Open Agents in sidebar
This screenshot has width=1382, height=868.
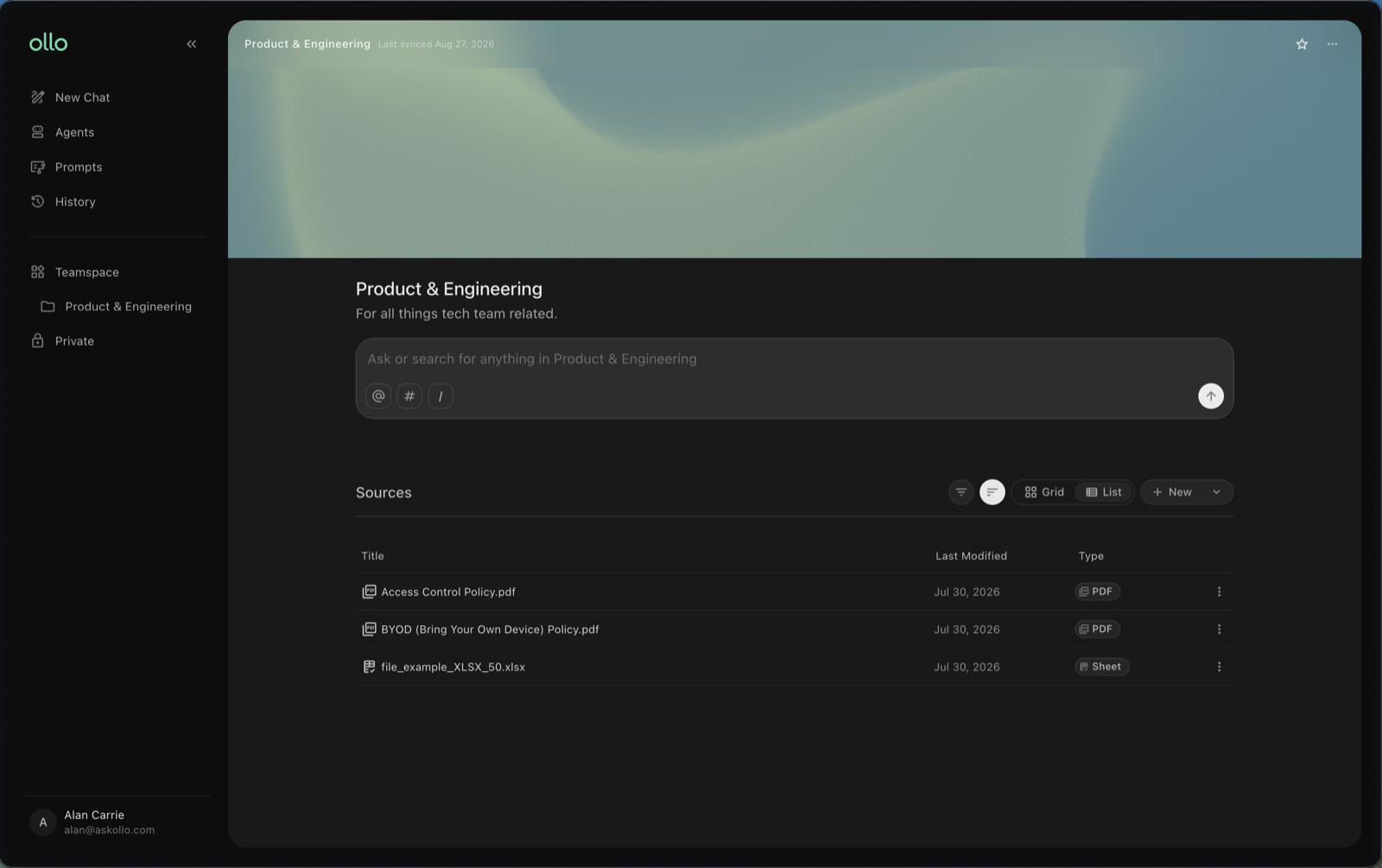pos(63,132)
